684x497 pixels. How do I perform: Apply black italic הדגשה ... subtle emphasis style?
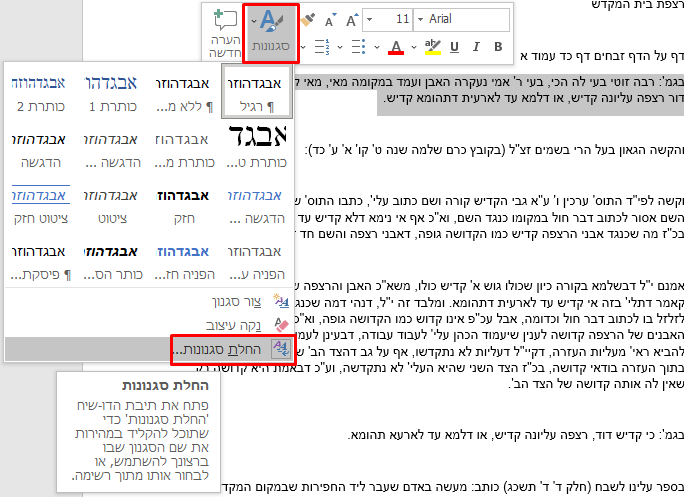click(113, 149)
